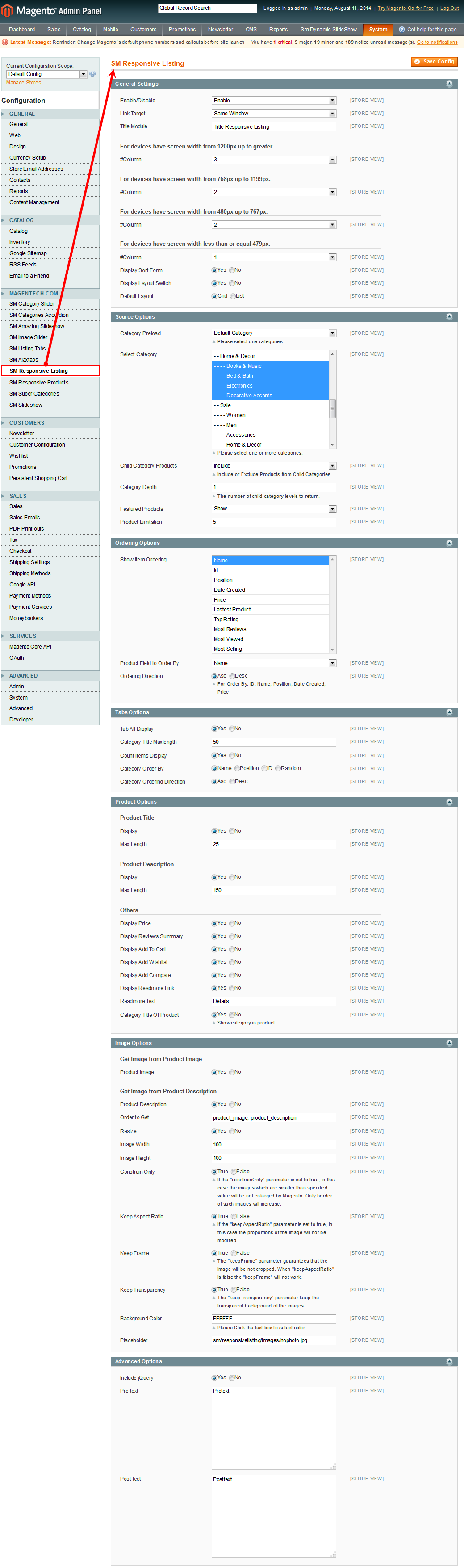This screenshot has width=464, height=1568.
Task: Select Top Rating in ordering list
Action: (270, 620)
